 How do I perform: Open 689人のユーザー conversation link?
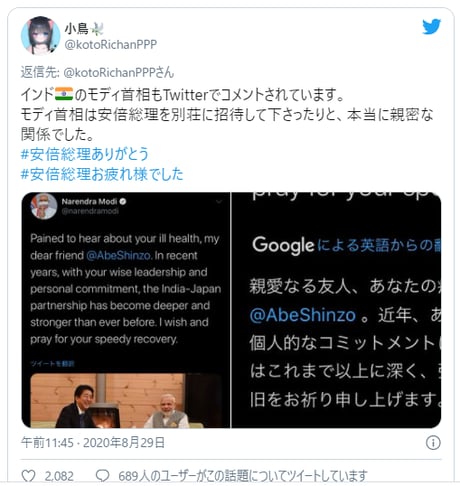[243, 476]
